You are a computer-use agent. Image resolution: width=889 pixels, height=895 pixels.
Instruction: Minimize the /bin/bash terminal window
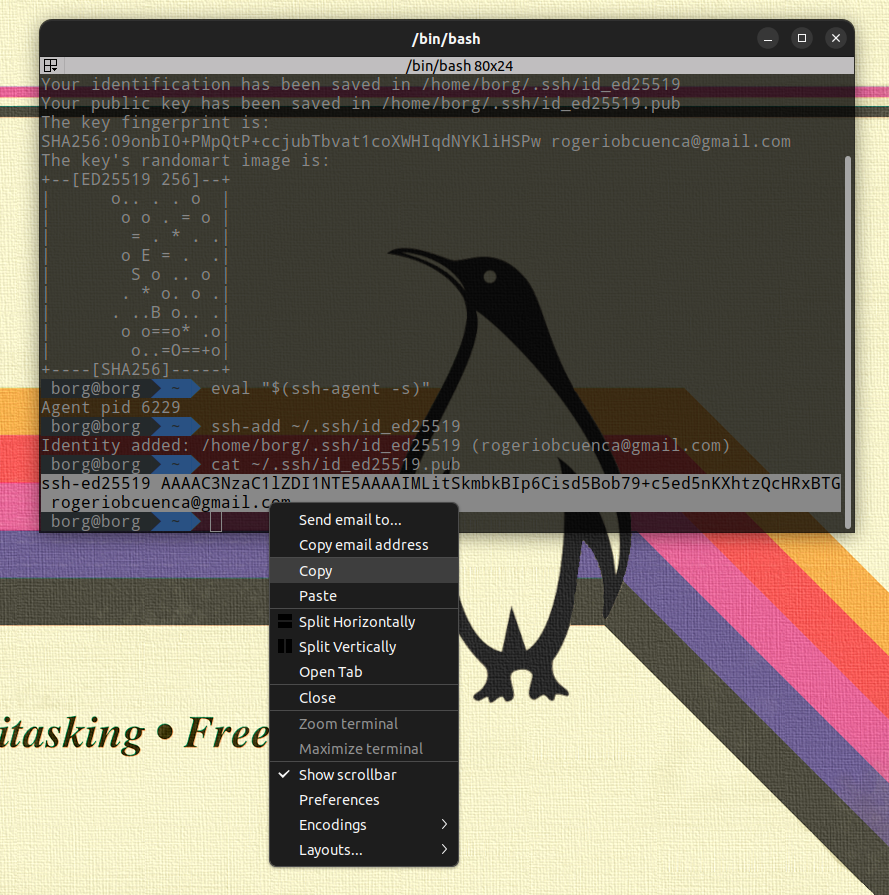click(x=768, y=39)
